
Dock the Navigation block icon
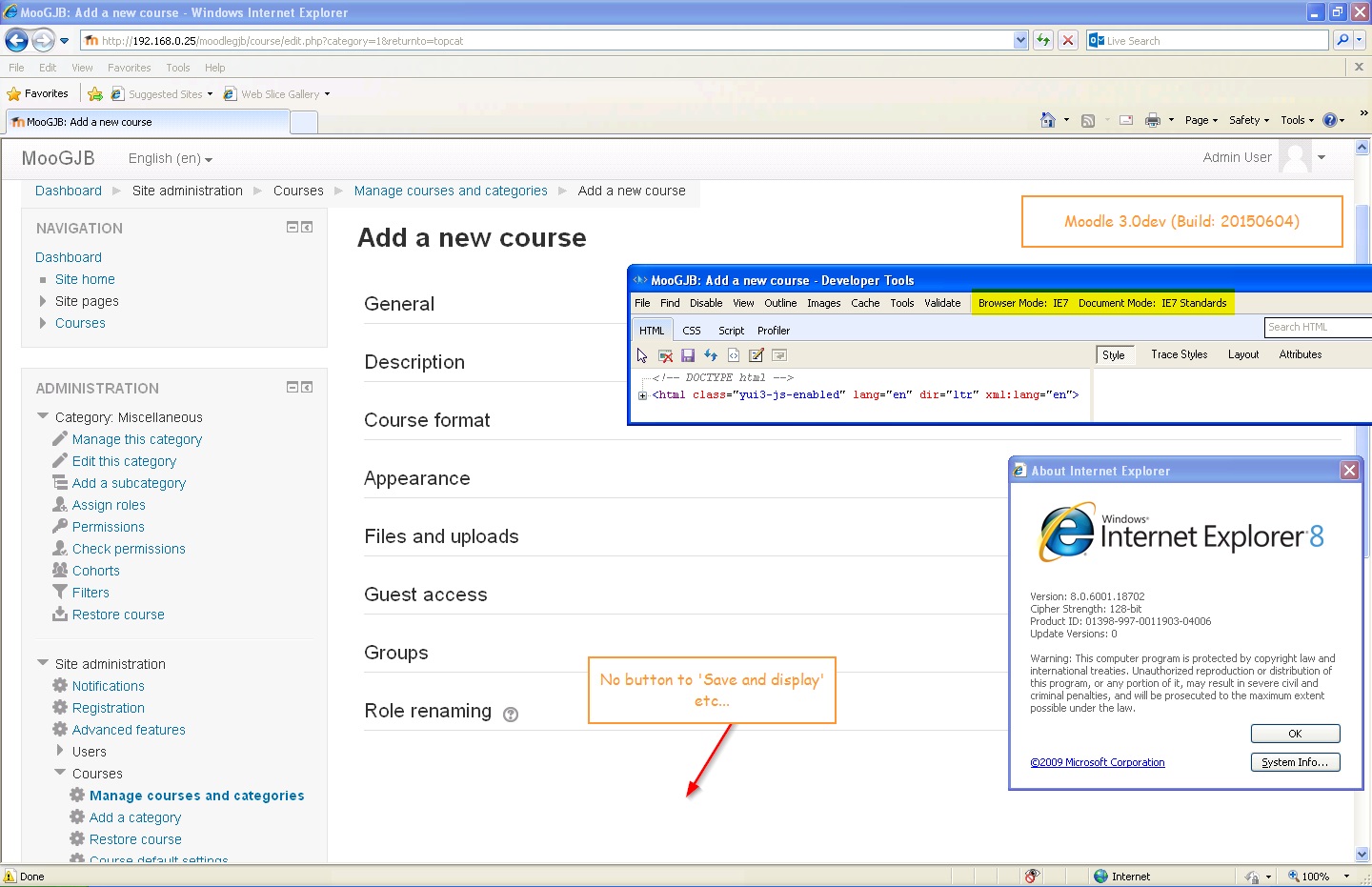pos(307,227)
